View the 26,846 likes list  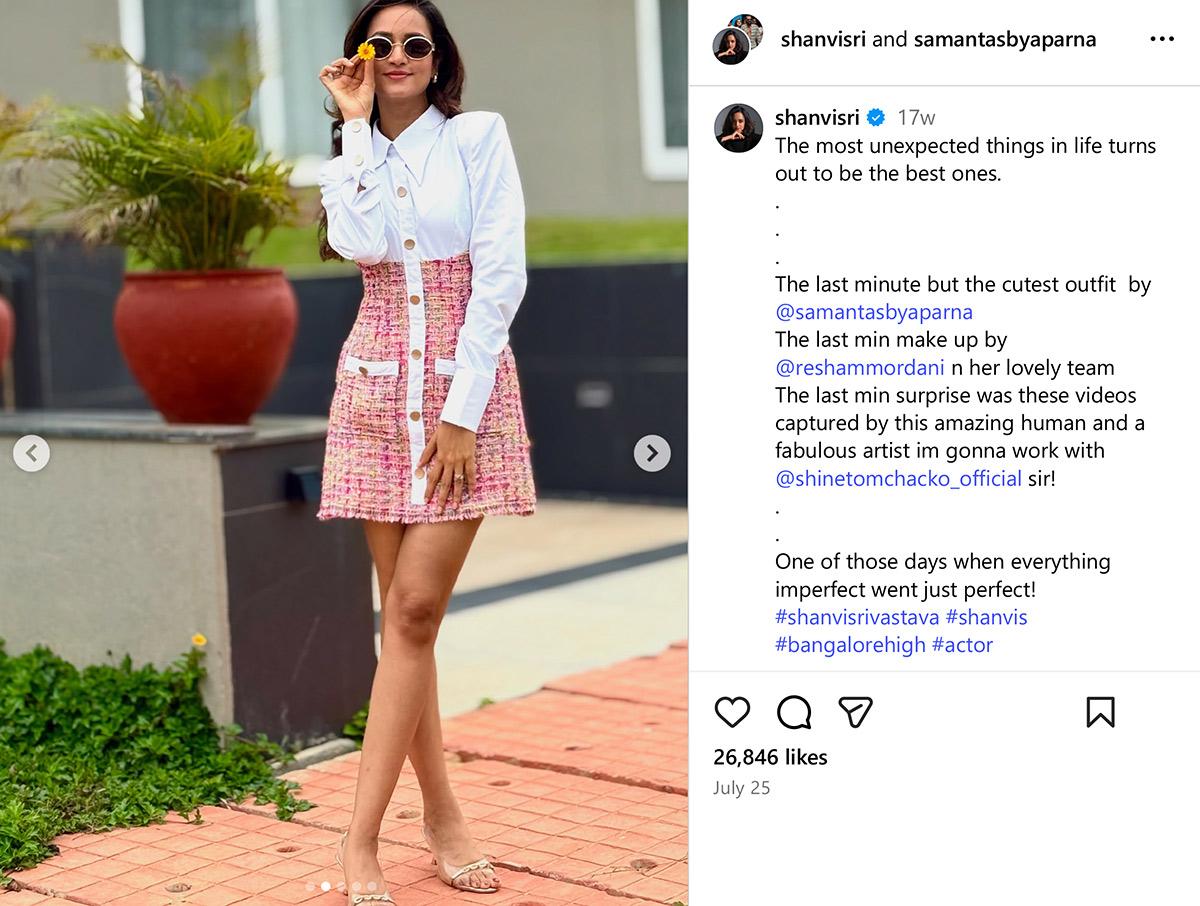pos(771,757)
